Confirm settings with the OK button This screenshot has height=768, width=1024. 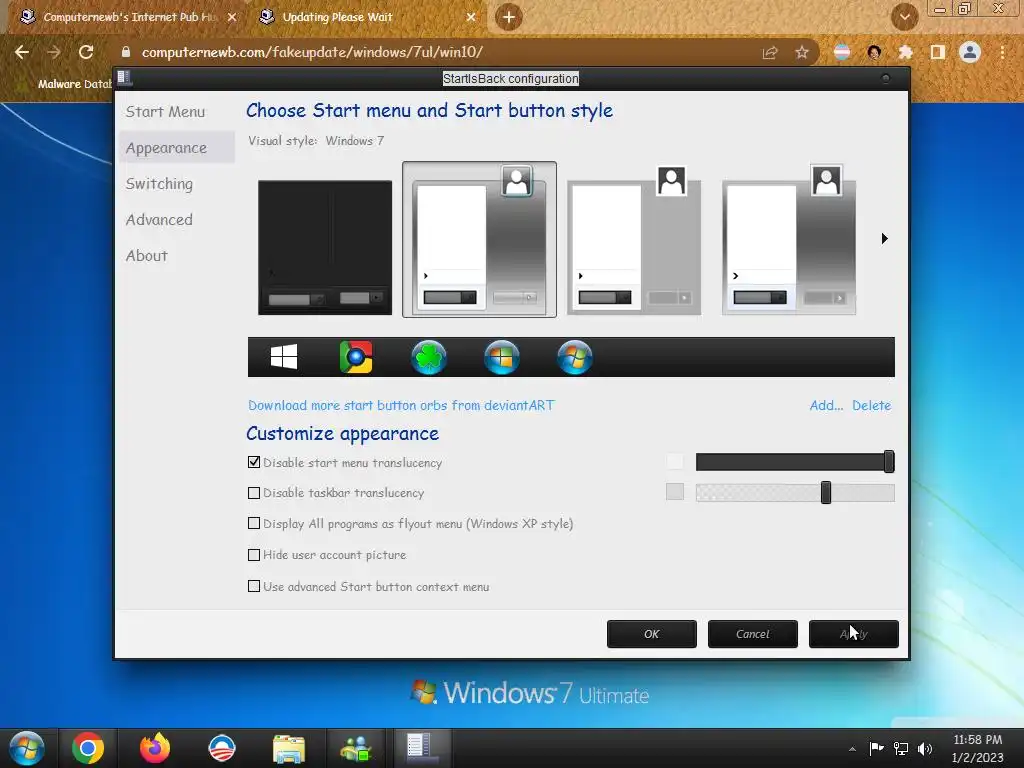[x=652, y=633]
